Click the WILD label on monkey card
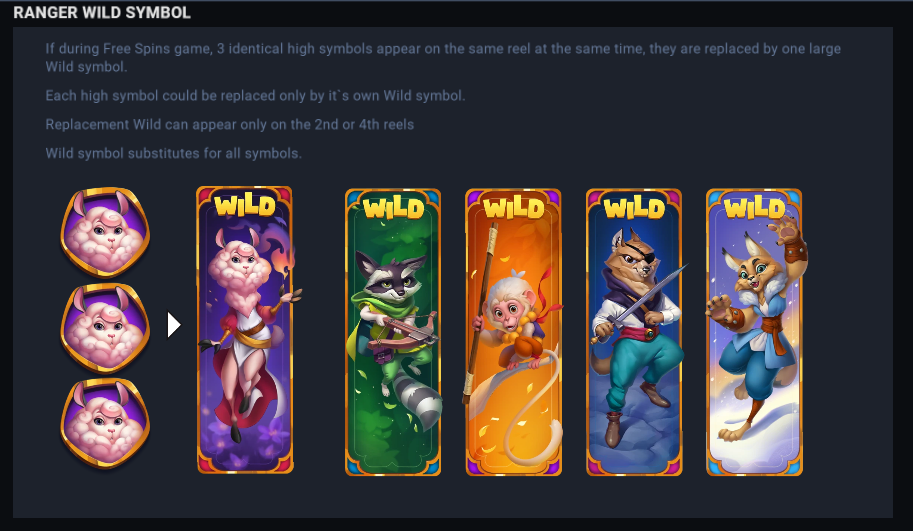The image size is (913, 531). [514, 208]
